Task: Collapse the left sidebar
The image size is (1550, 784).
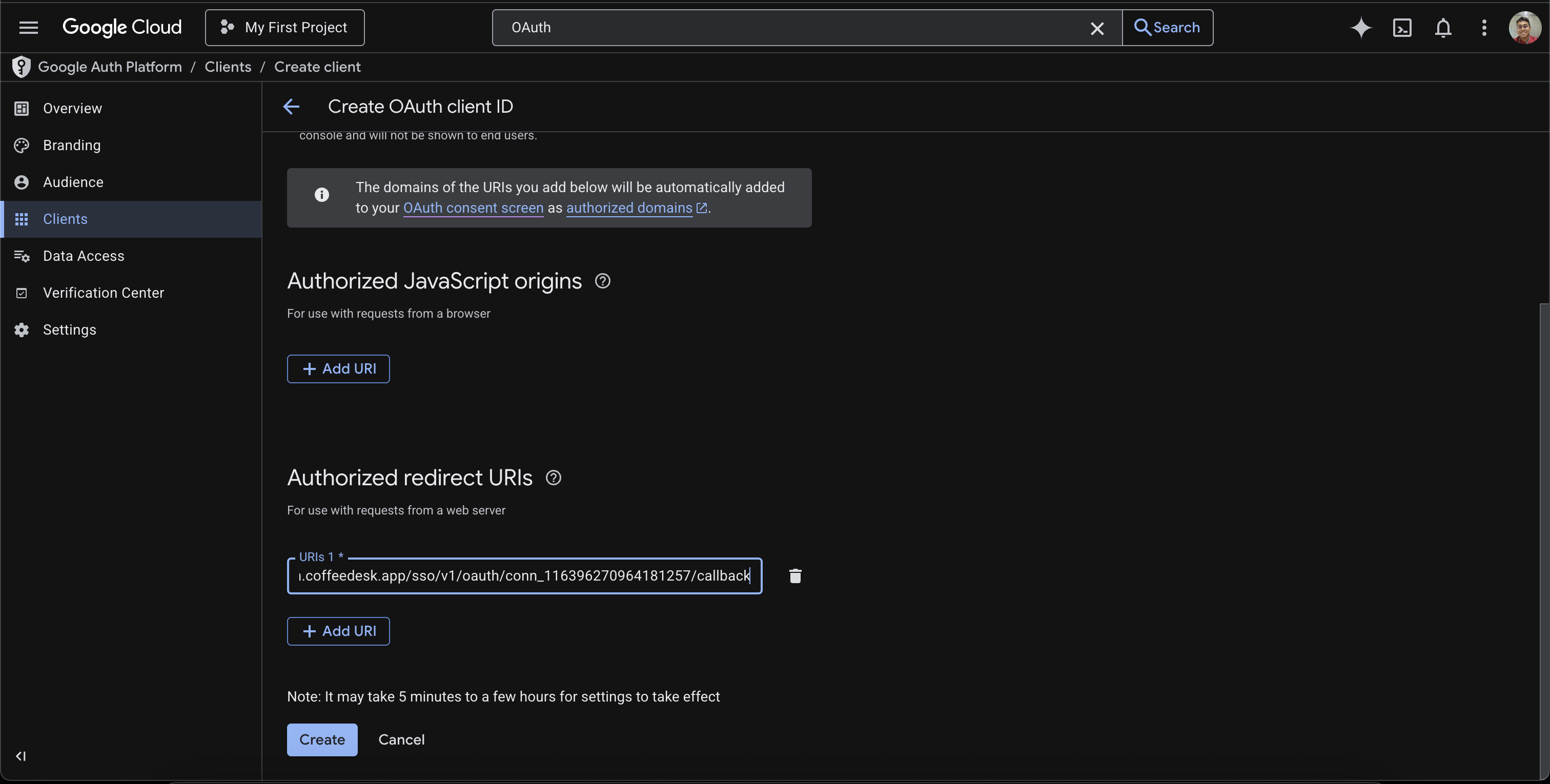Action: point(21,756)
